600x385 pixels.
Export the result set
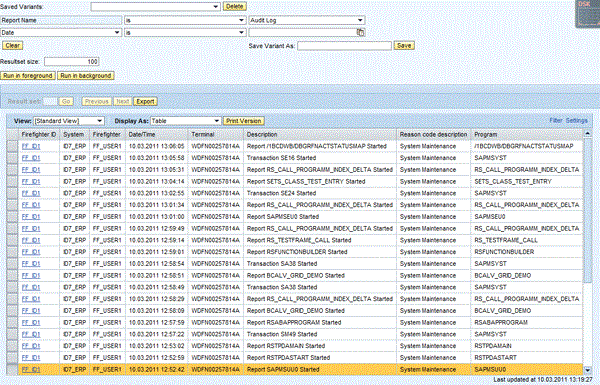point(145,101)
